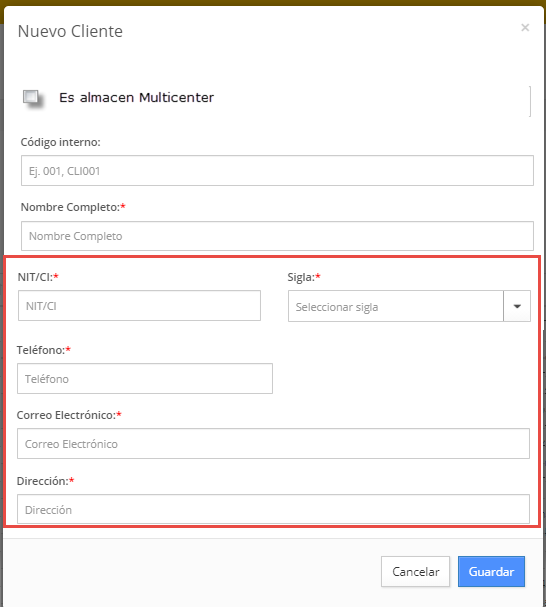
Task: Close the Nuevo Cliente dialog with X
Action: [525, 27]
